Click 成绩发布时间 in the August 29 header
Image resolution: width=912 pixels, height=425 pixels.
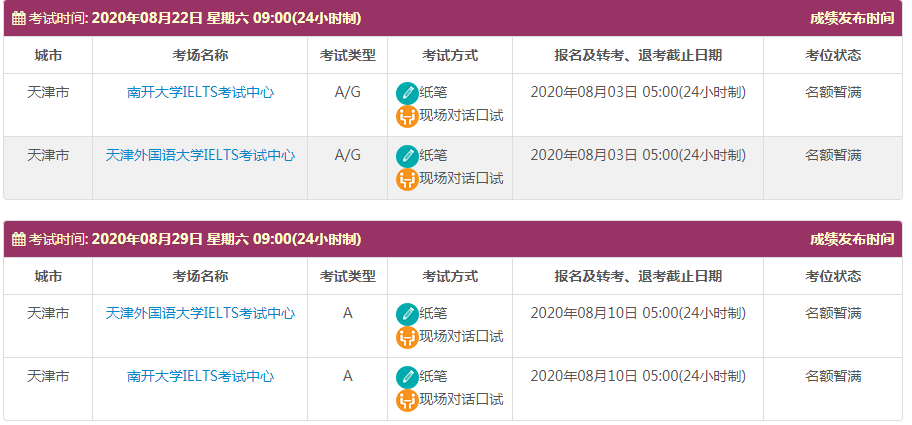tap(851, 240)
